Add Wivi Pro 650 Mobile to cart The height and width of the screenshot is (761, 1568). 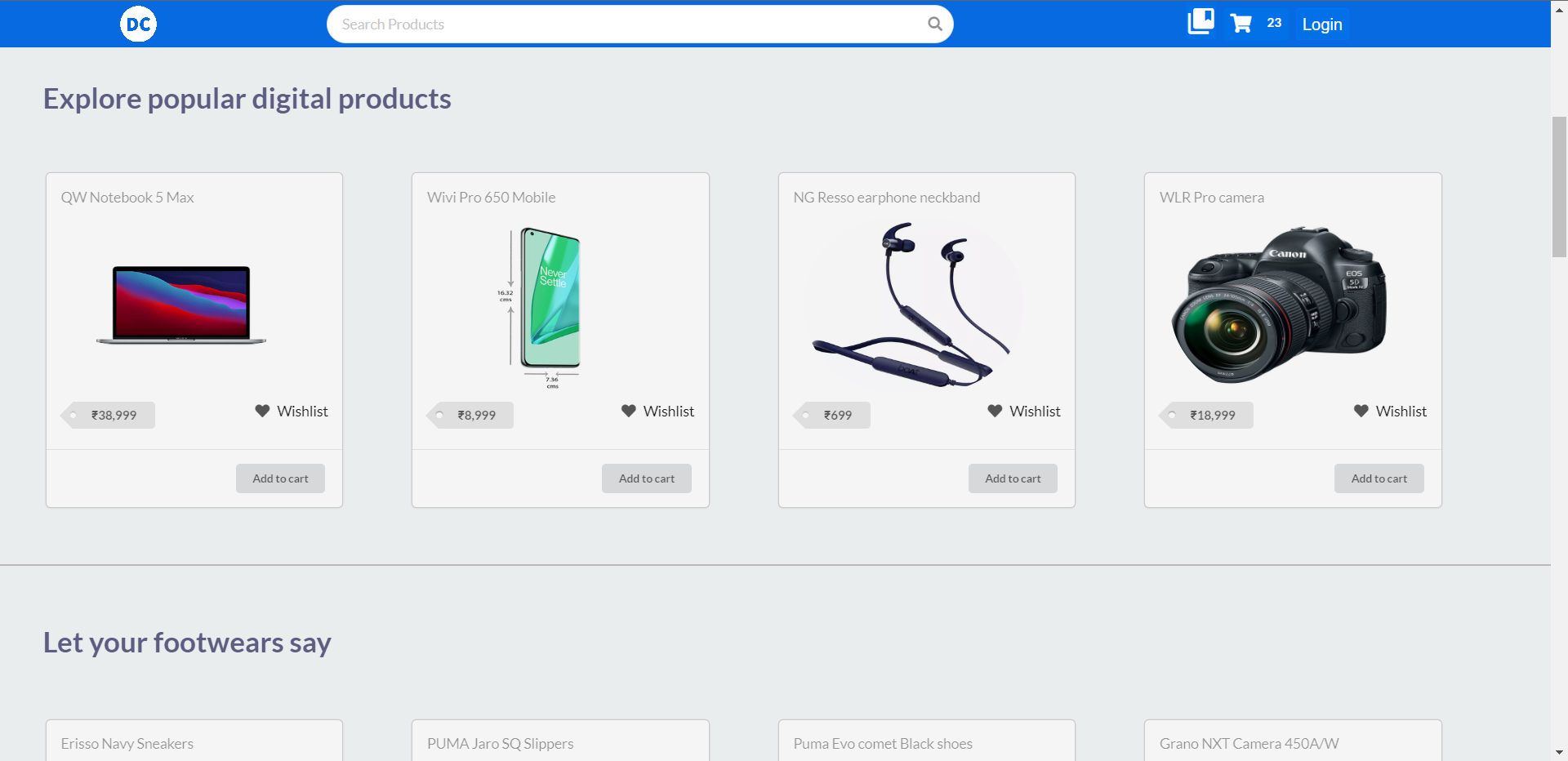tap(647, 478)
